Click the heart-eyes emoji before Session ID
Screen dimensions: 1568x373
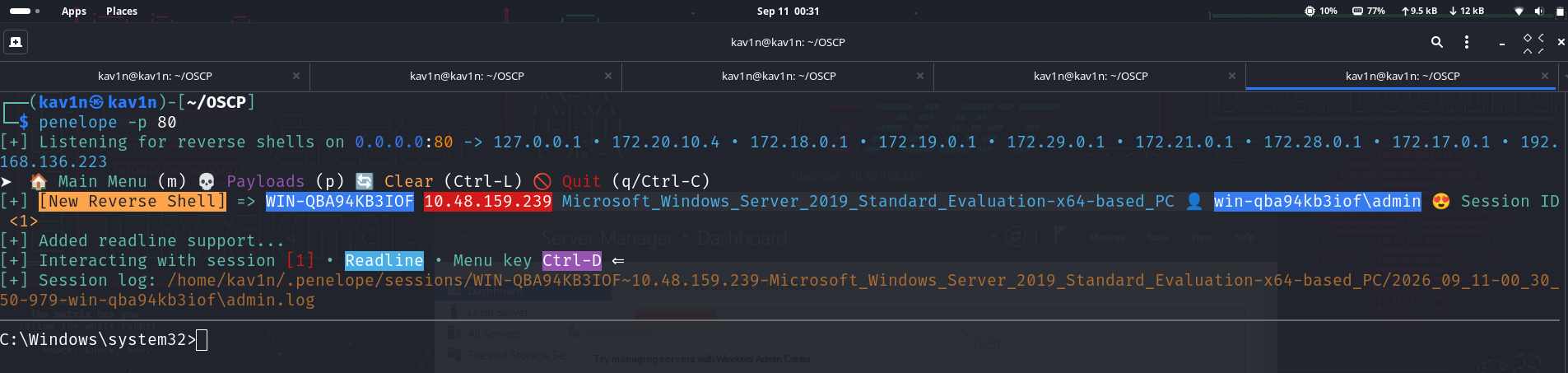tap(1440, 201)
